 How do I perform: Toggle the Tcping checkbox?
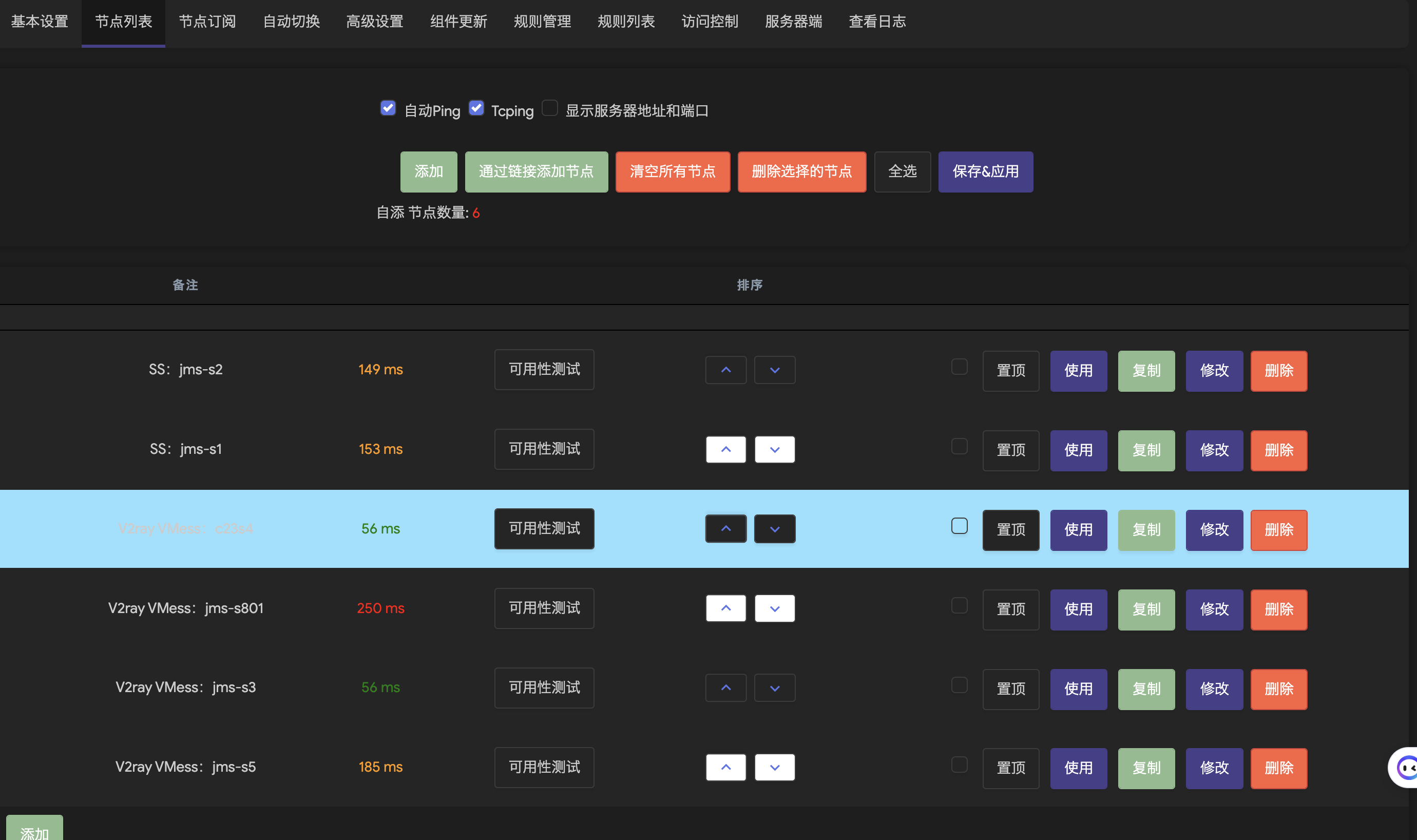[476, 108]
